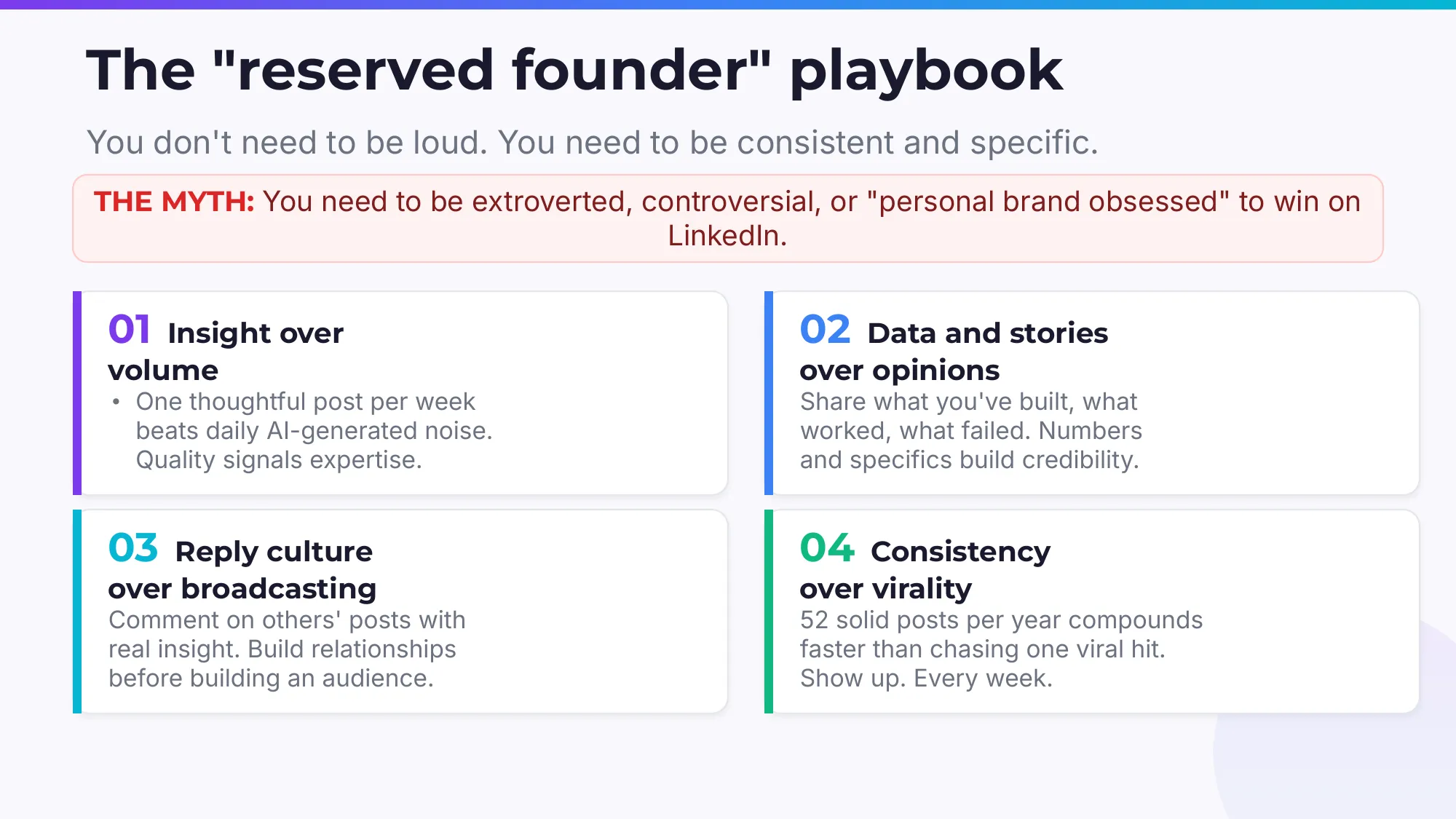Image resolution: width=1456 pixels, height=819 pixels.
Task: Click the green "04" number
Action: [x=826, y=548]
